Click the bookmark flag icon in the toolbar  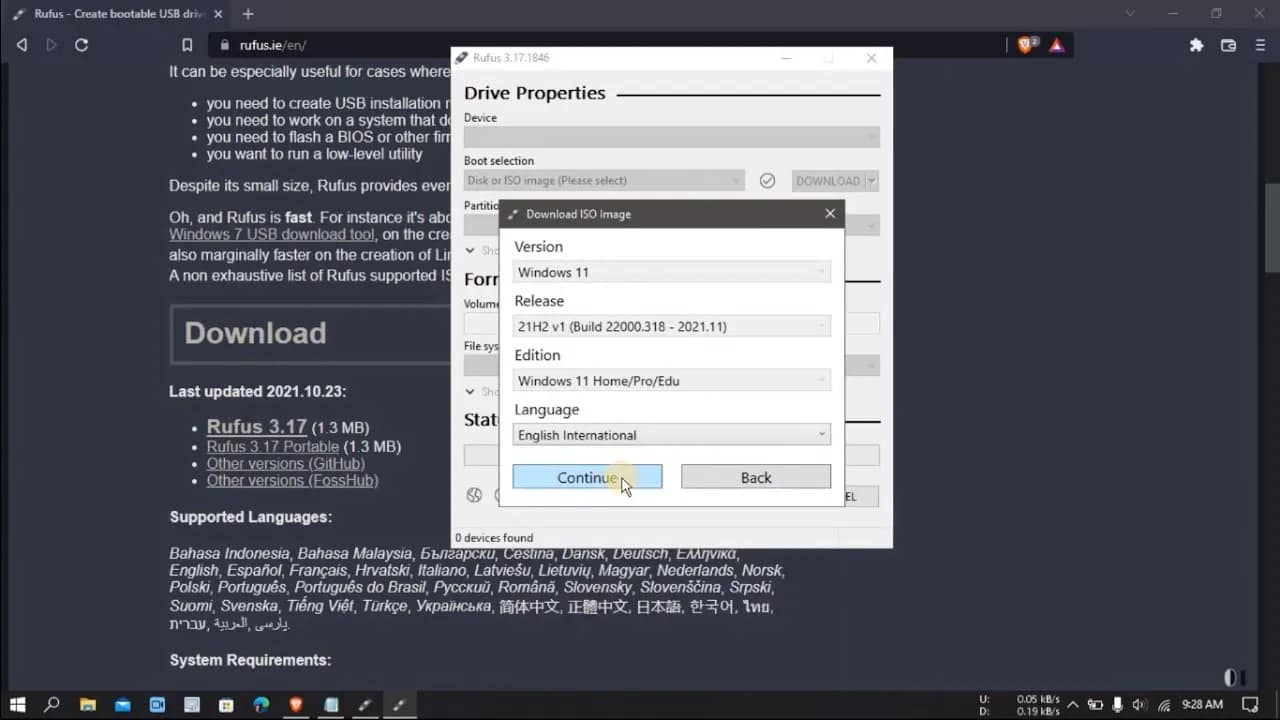pyautogui.click(x=187, y=44)
